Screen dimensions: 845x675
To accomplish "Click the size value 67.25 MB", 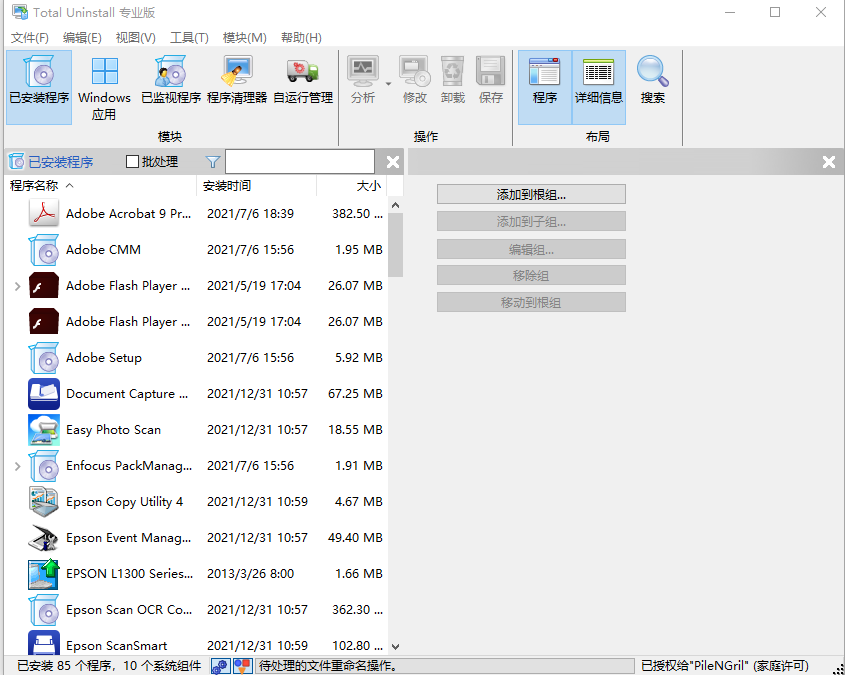I will click(355, 394).
